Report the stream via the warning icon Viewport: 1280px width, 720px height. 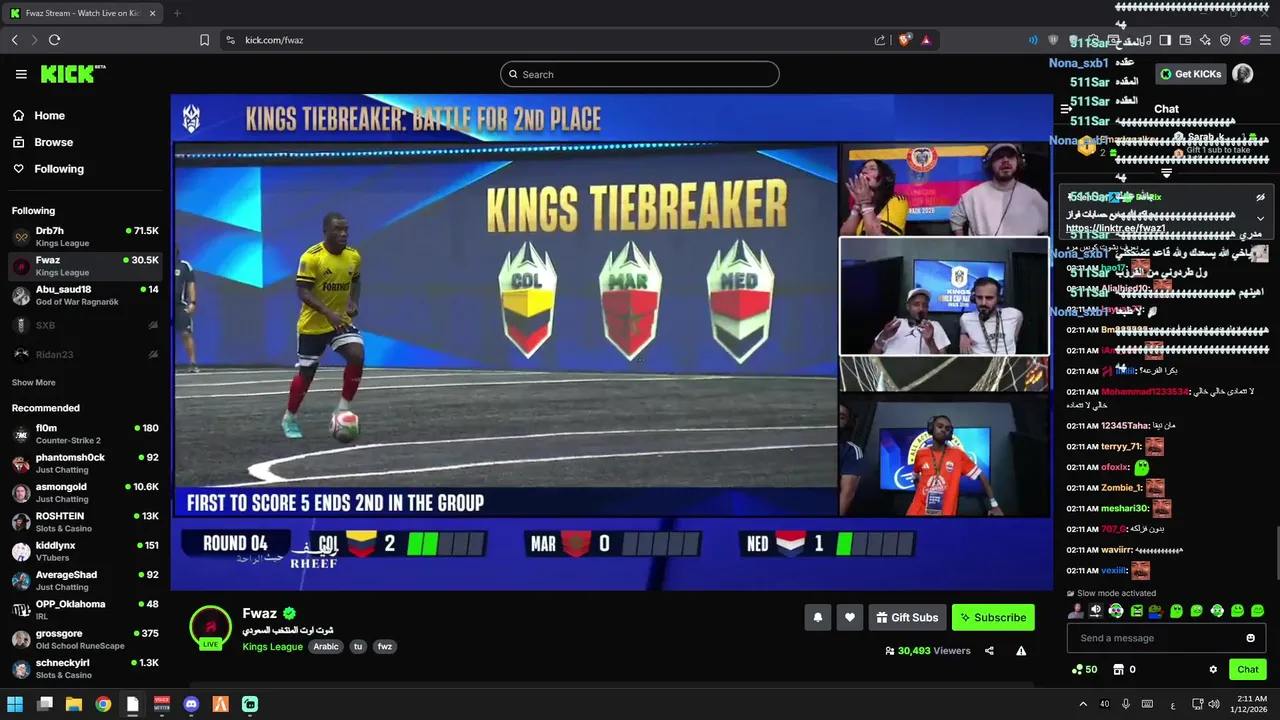(1021, 651)
